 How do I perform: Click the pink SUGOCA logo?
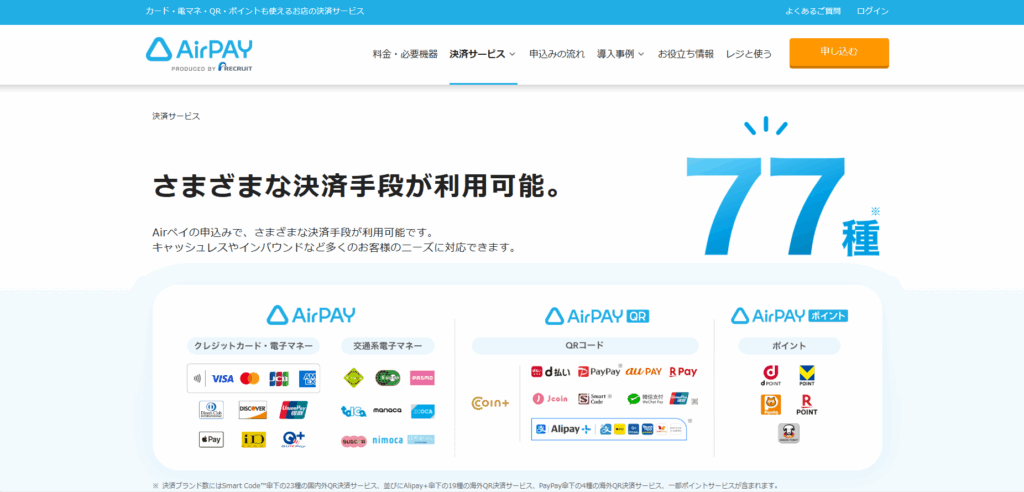tap(353, 441)
